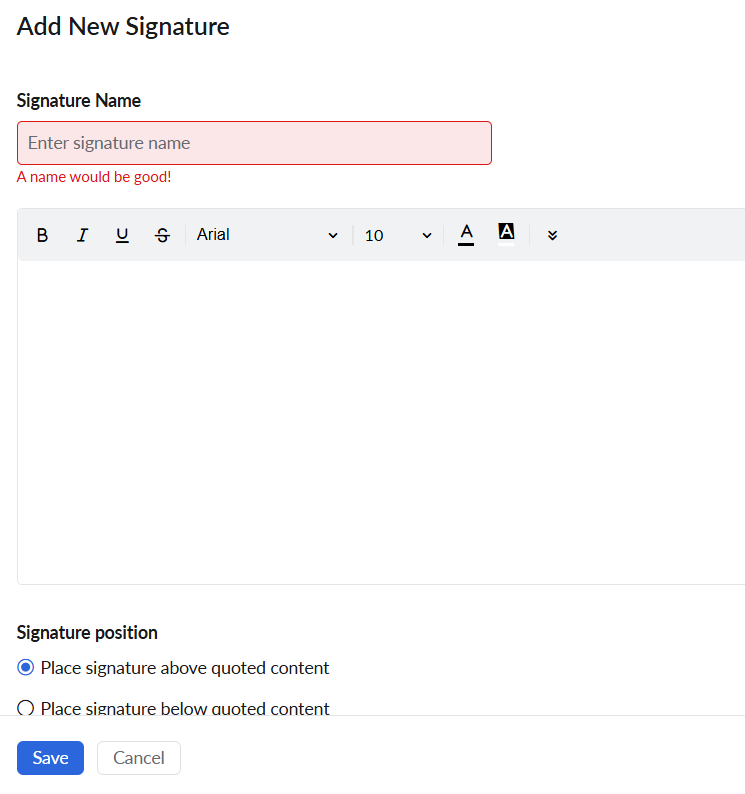
Task: Cancel adding the new signature
Action: [x=139, y=758]
